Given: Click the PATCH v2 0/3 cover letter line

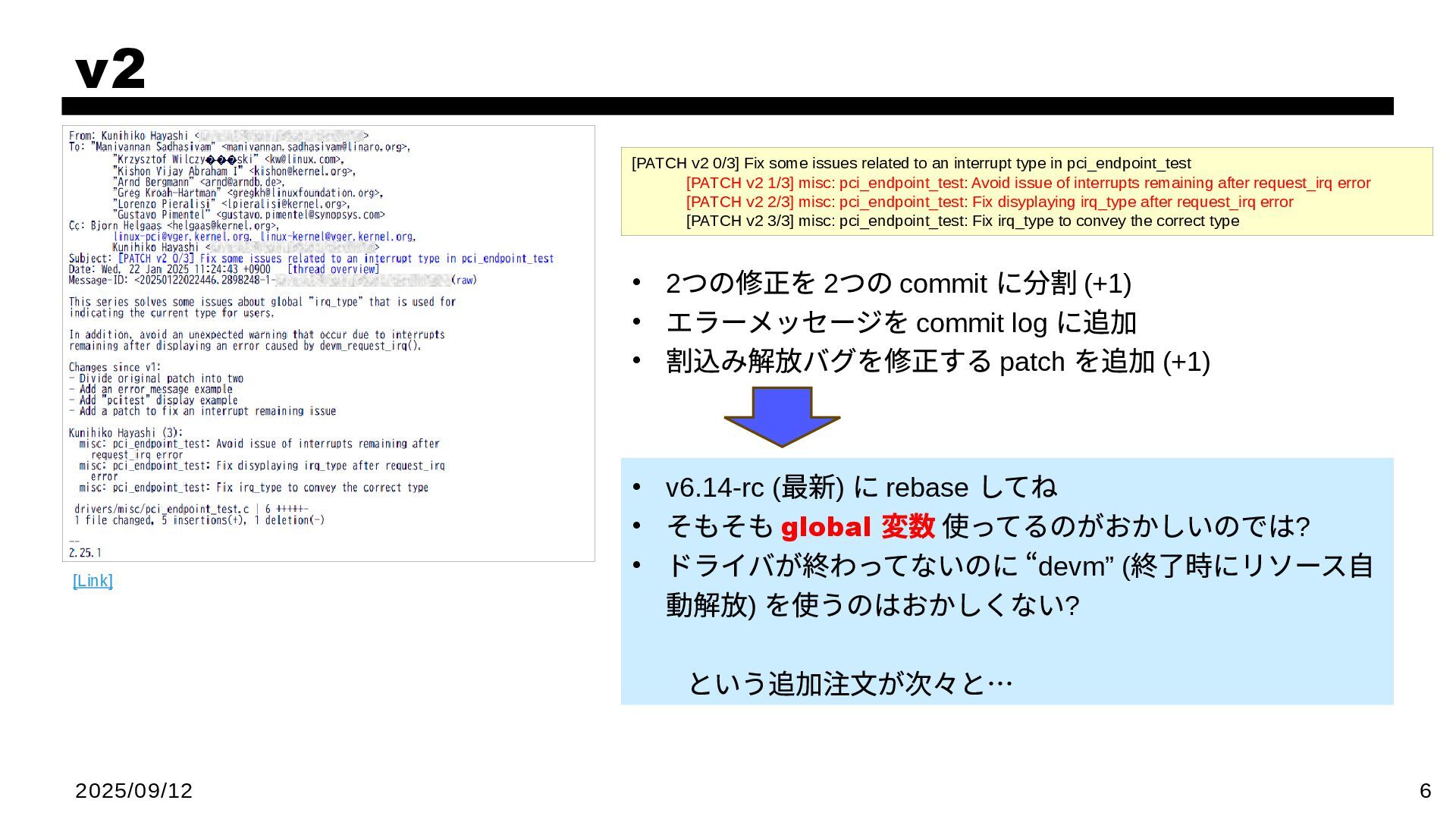Looking at the screenshot, I should 910,163.
